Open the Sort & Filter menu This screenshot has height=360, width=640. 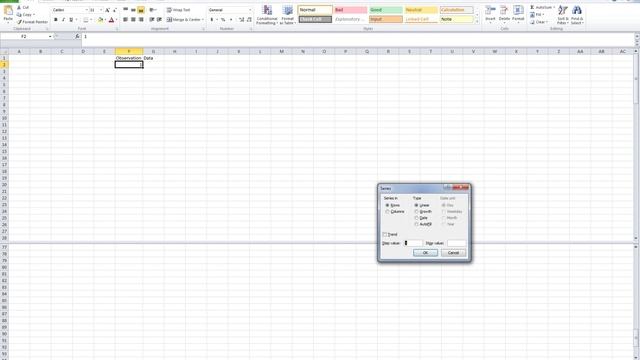(563, 15)
